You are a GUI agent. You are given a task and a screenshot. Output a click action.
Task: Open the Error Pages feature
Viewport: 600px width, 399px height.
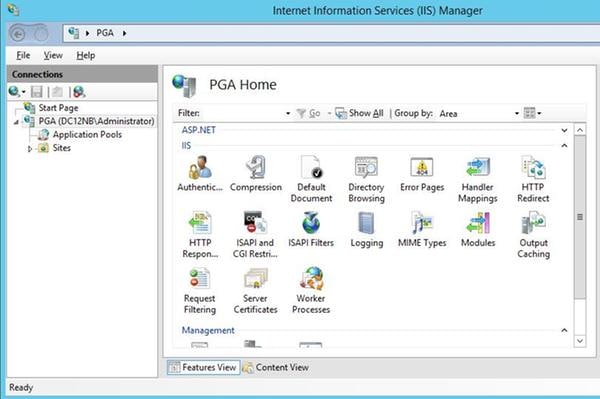[x=422, y=174]
